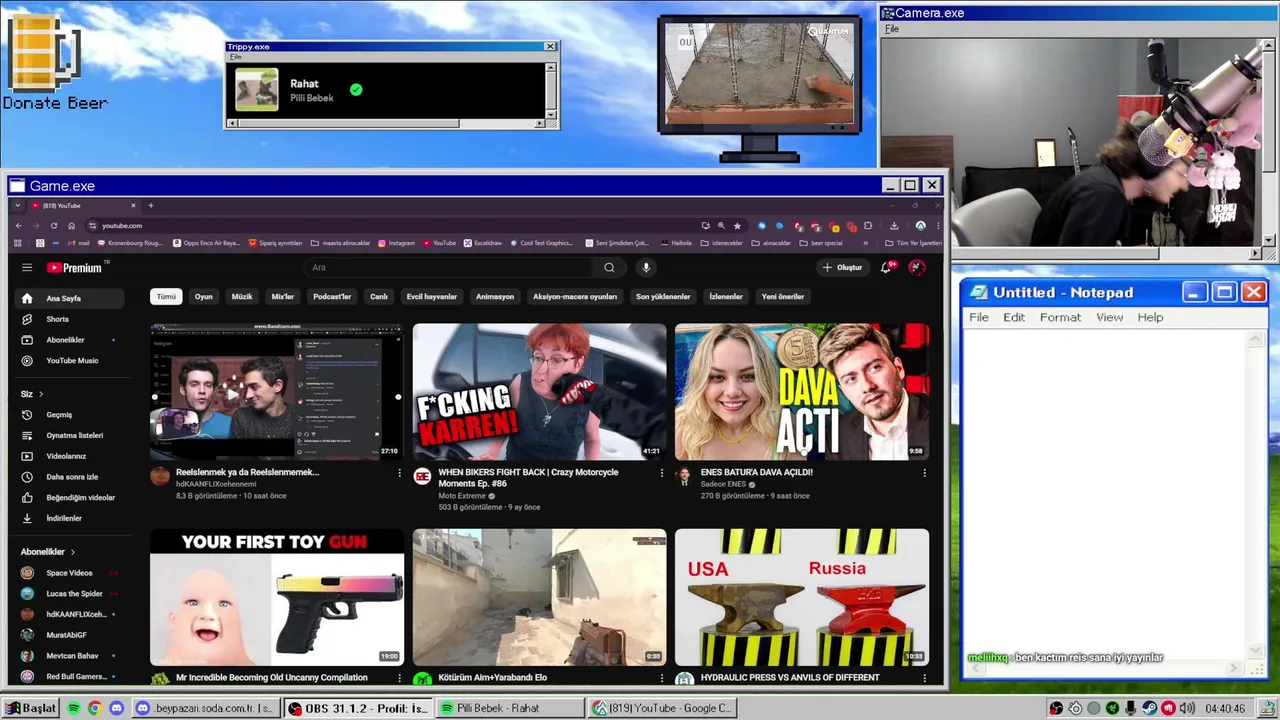The height and width of the screenshot is (720, 1280).
Task: Open Beğendiğim videolar in sidebar
Action: 69,497
